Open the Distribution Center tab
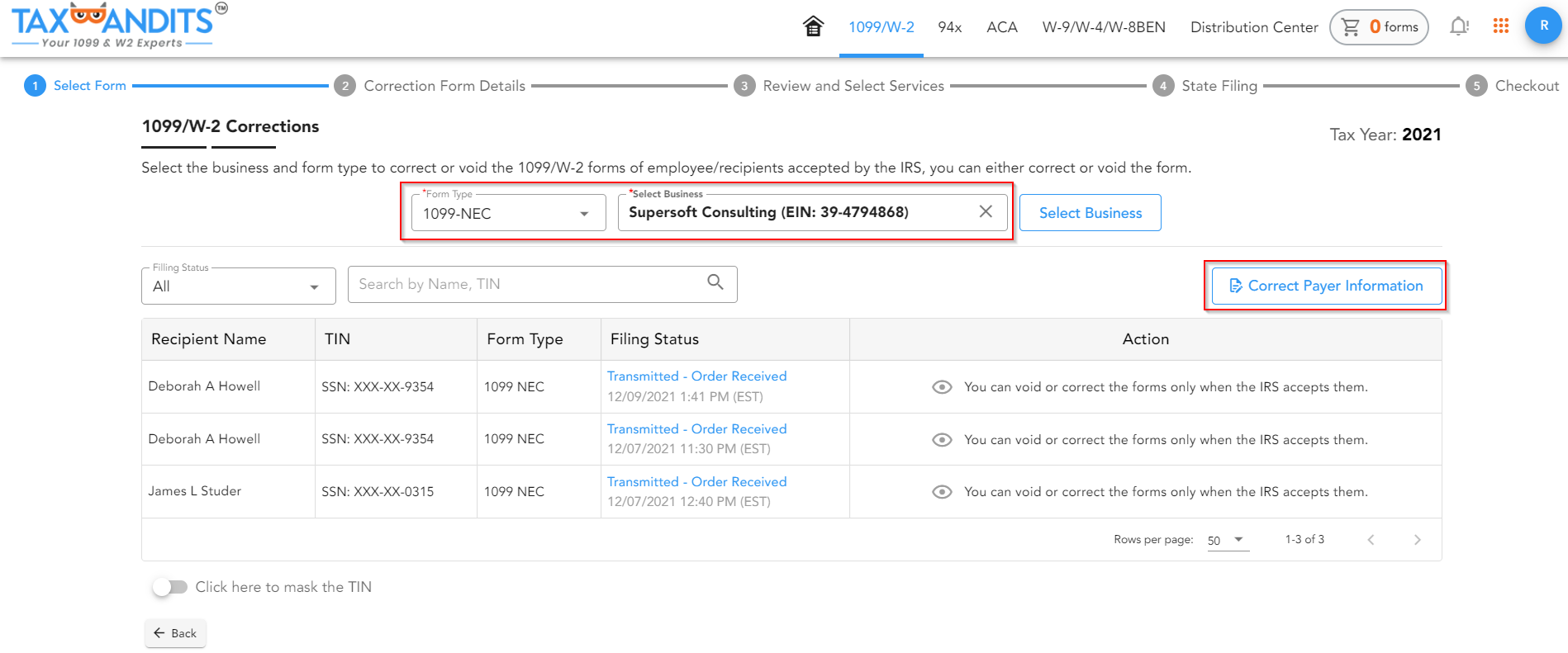This screenshot has width=1568, height=653. tap(1254, 27)
